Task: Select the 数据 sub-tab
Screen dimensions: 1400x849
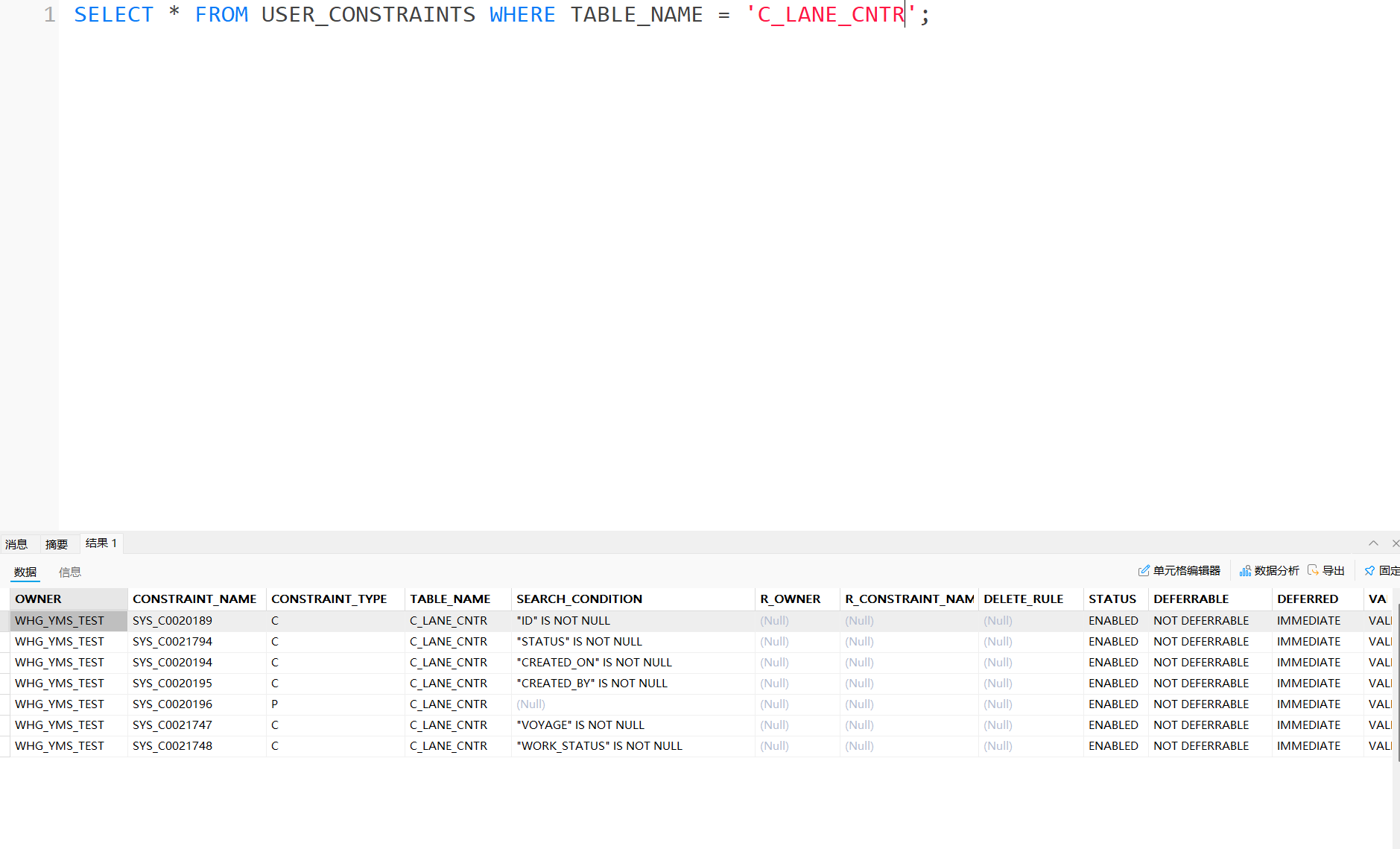Action: (x=25, y=572)
